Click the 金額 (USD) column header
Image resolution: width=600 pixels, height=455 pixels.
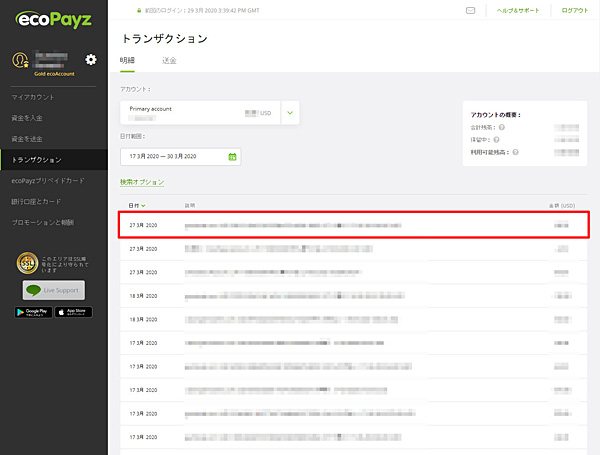pos(562,205)
